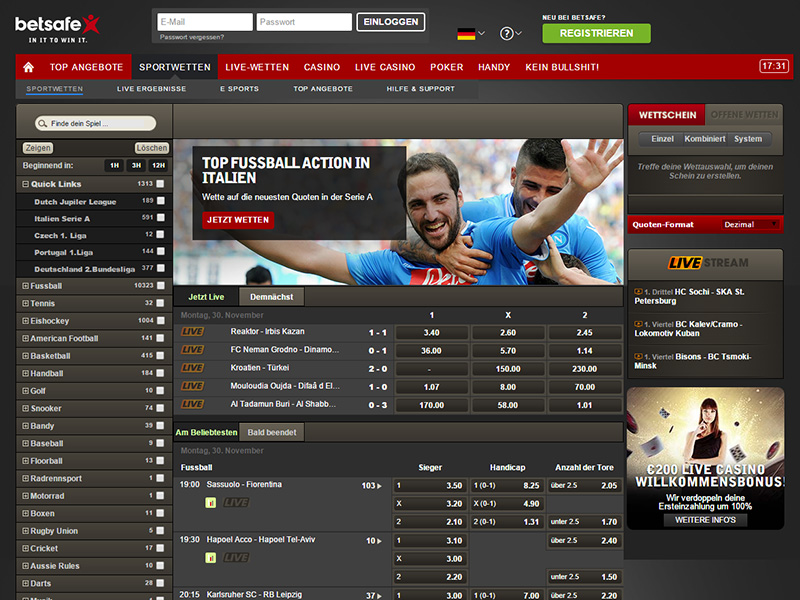Check the Fussball checkbox
Image resolution: width=800 pixels, height=600 pixels.
(160, 286)
